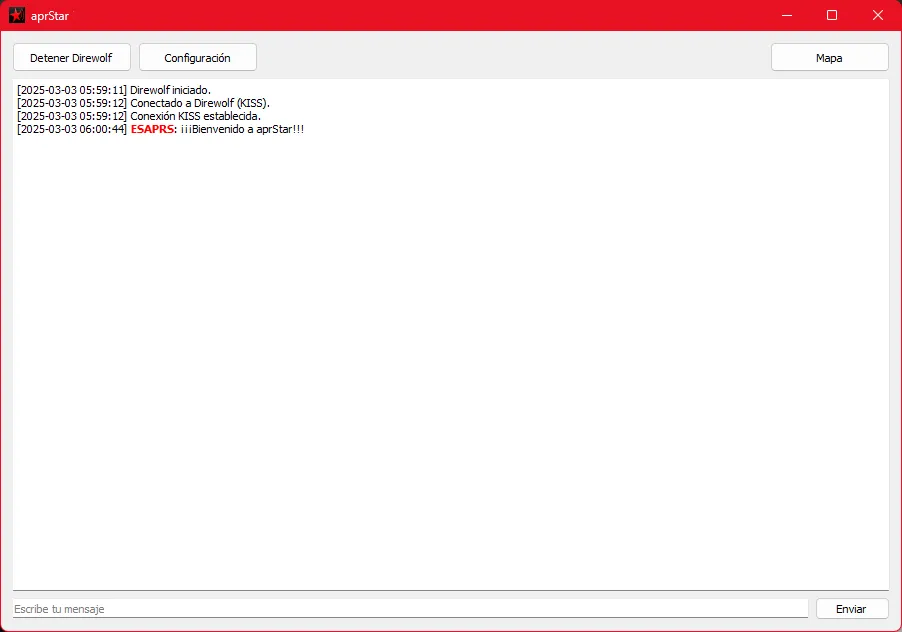Click the 05:59:11 timestamp in the log
This screenshot has width=902, height=632.
72,90
